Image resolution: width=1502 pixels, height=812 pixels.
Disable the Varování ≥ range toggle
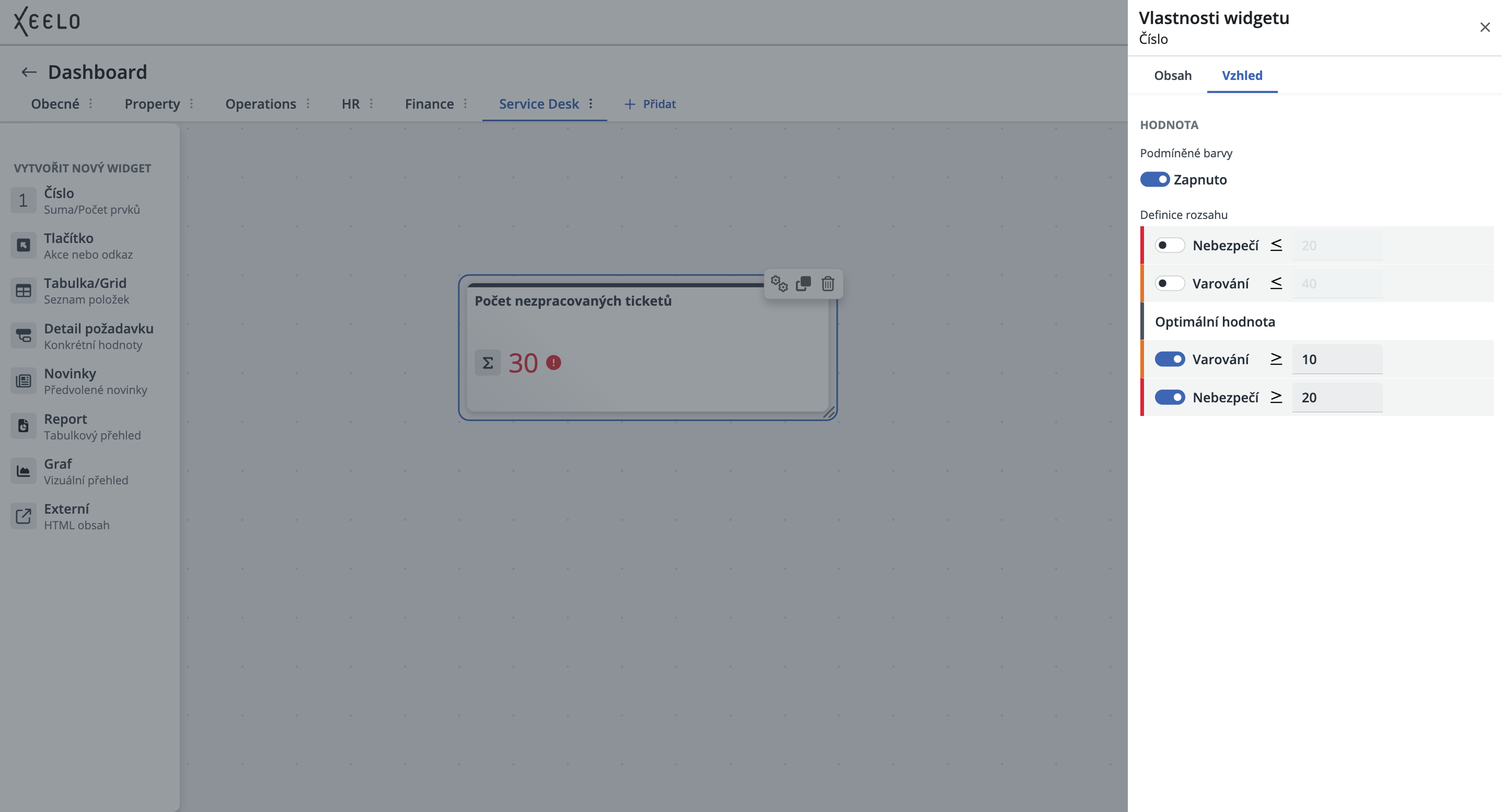pos(1170,359)
